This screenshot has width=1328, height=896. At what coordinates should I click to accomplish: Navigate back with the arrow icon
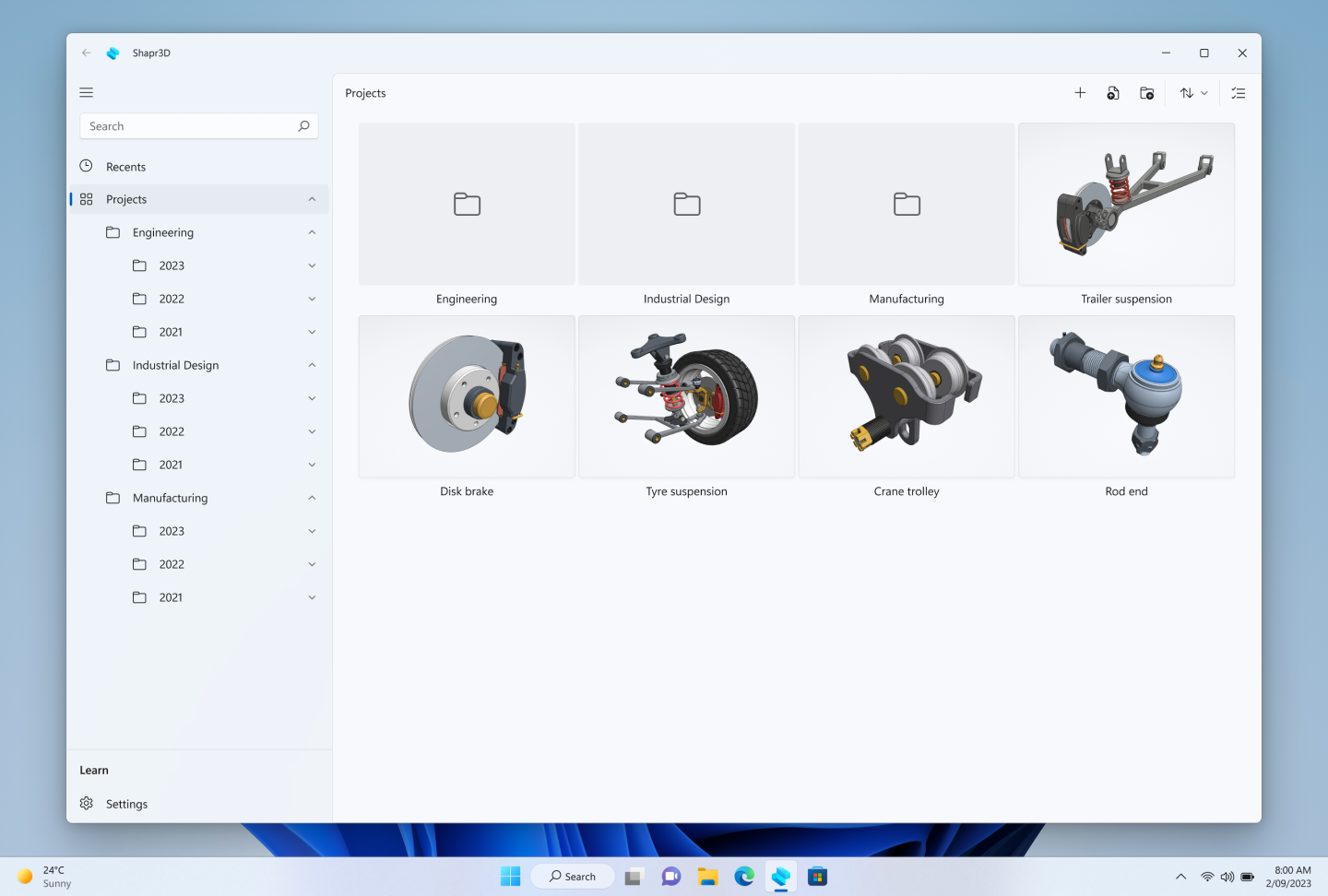[86, 53]
